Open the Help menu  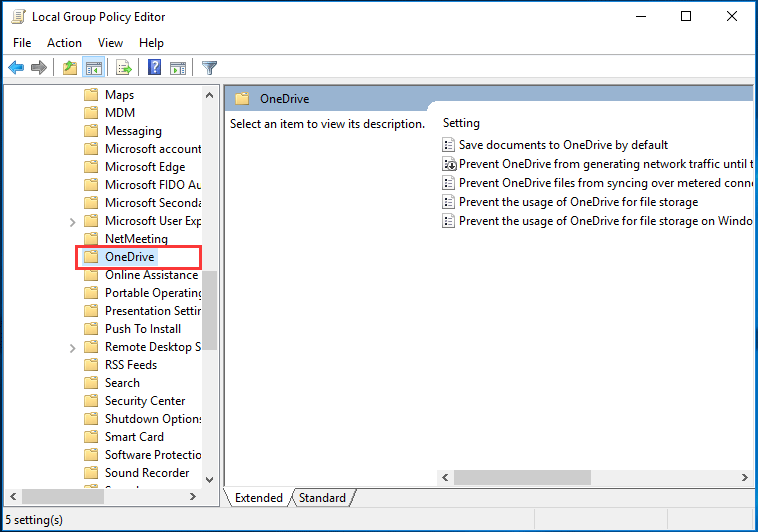click(151, 43)
